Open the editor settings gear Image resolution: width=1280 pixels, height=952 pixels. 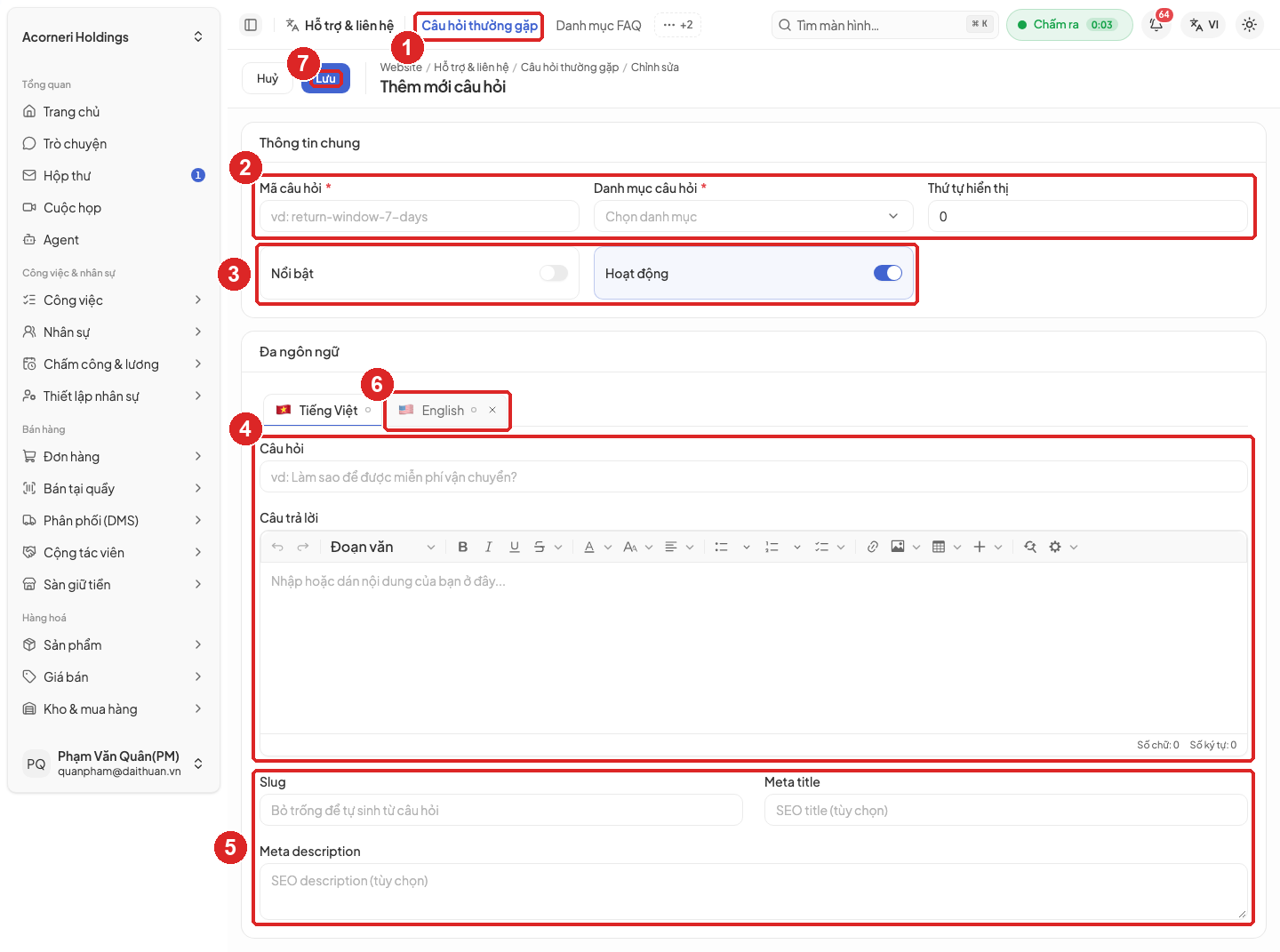(x=1055, y=547)
